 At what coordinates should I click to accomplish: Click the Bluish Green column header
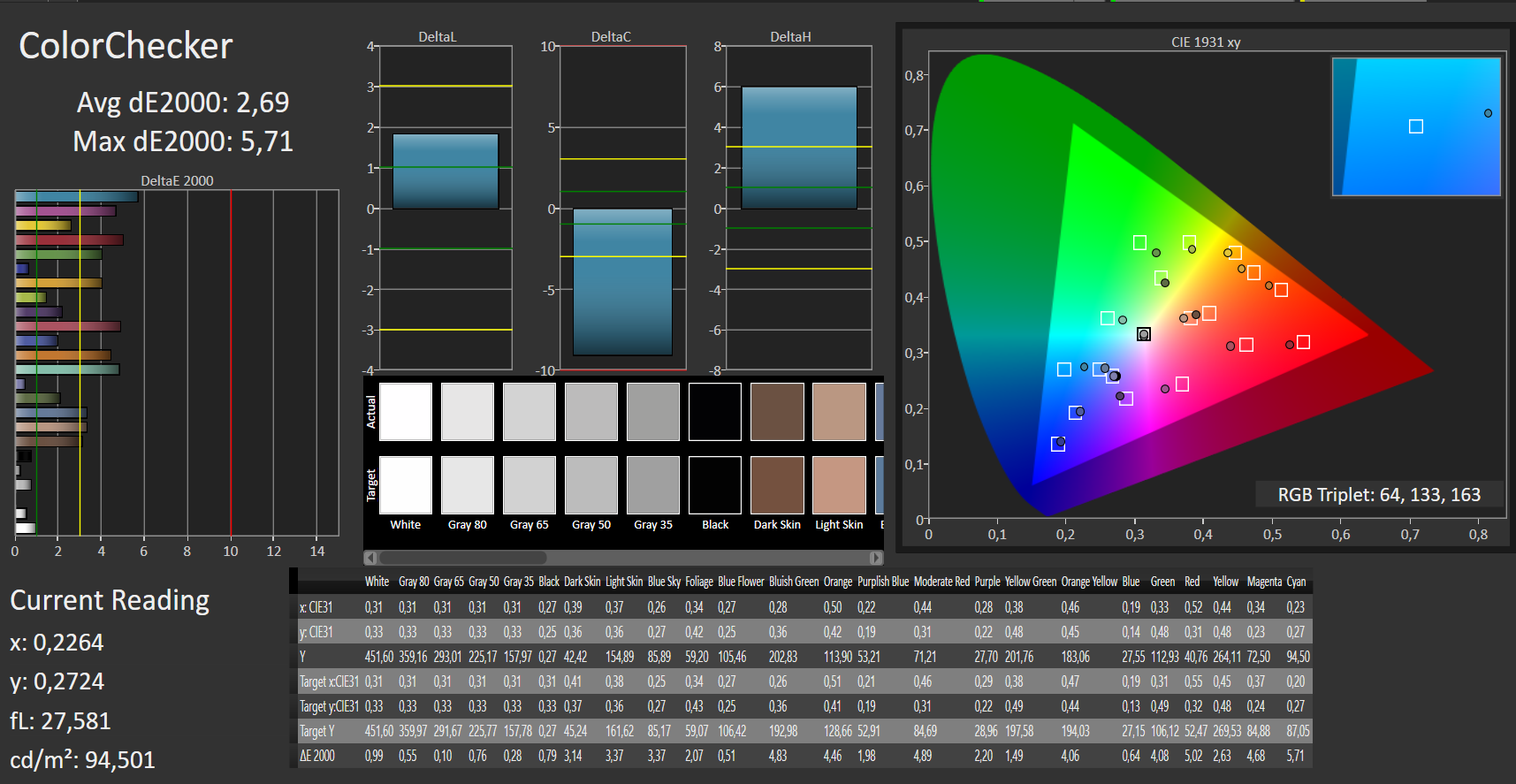pyautogui.click(x=794, y=582)
